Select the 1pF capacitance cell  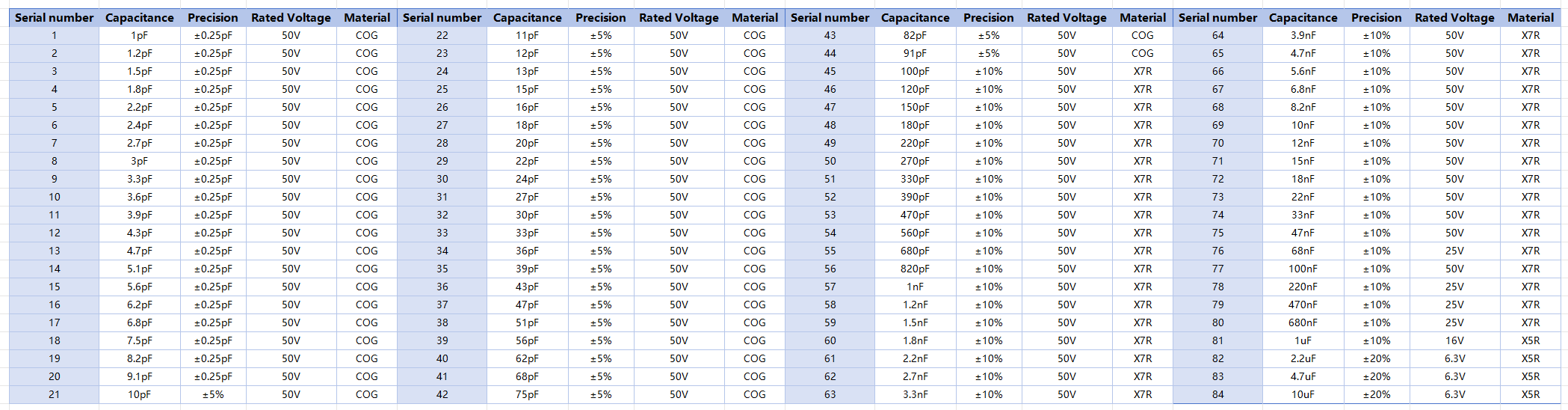pyautogui.click(x=139, y=35)
